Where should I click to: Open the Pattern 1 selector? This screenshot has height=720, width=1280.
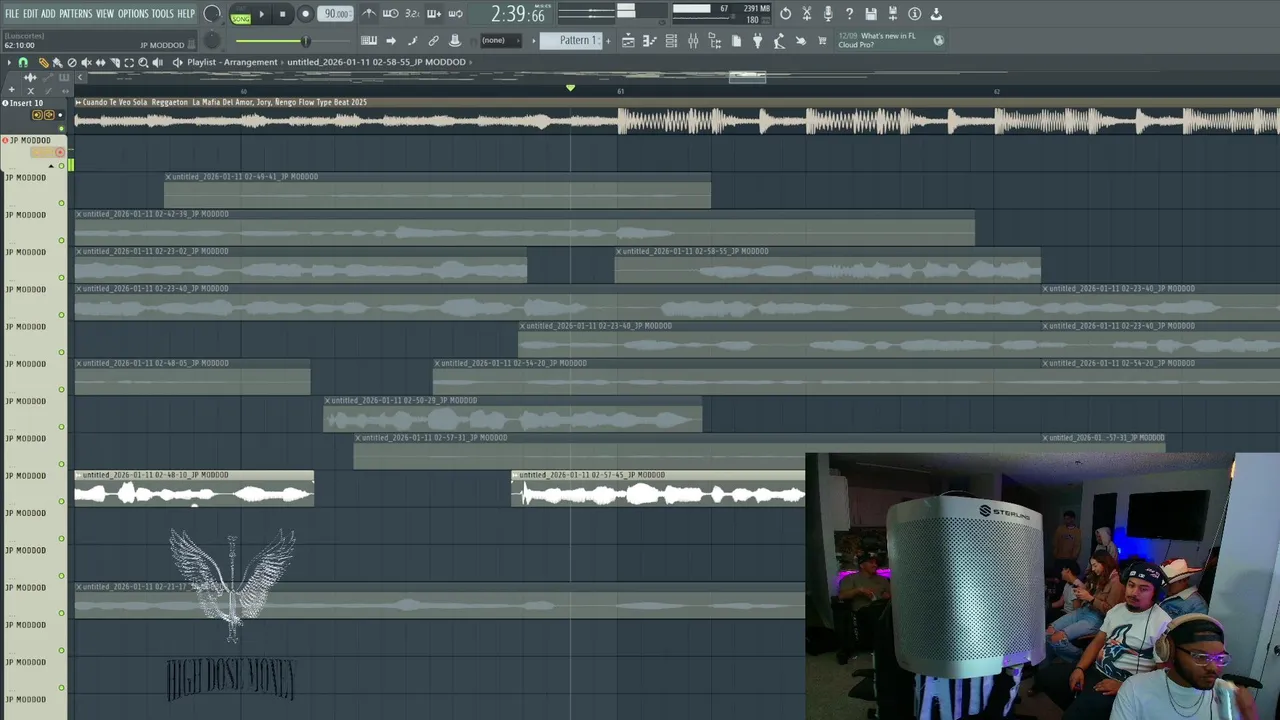pyautogui.click(x=571, y=41)
